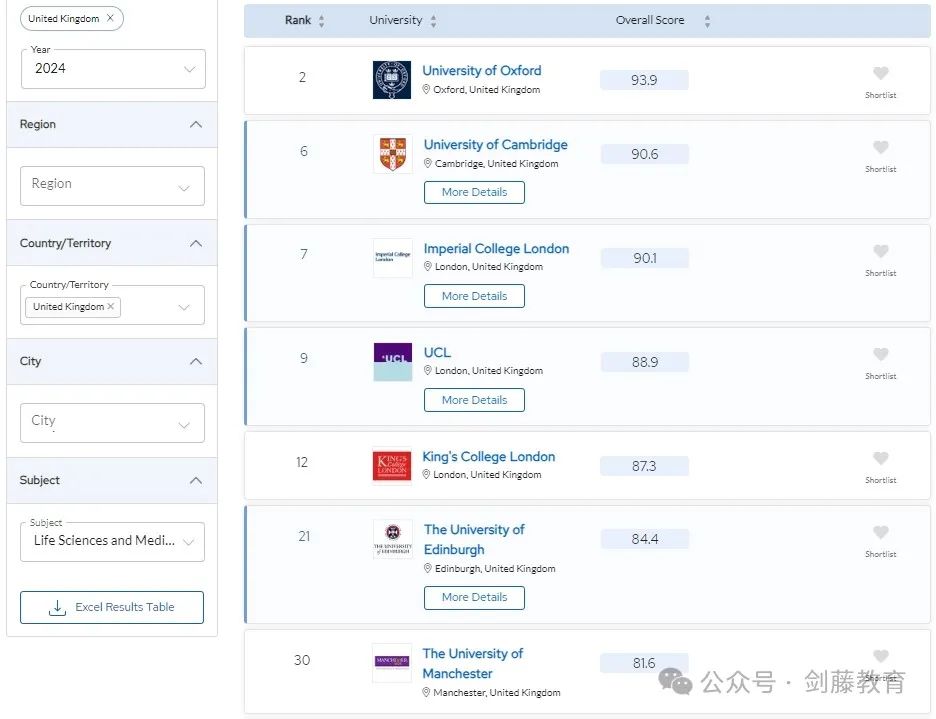The height and width of the screenshot is (719, 936).
Task: Shortlist UCL with heart icon
Action: coord(880,354)
